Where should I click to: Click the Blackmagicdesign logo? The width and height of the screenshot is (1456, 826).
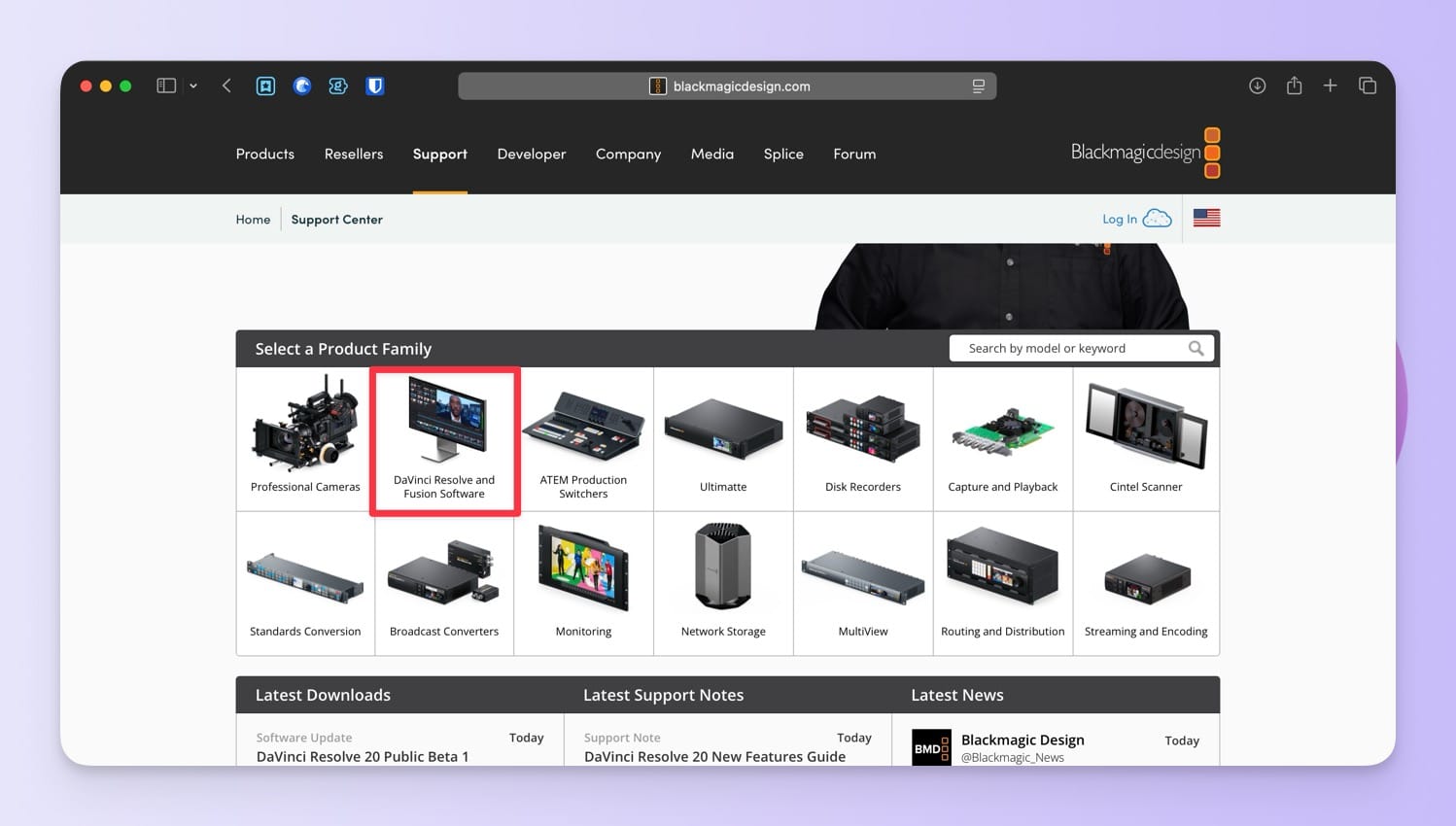point(1145,153)
